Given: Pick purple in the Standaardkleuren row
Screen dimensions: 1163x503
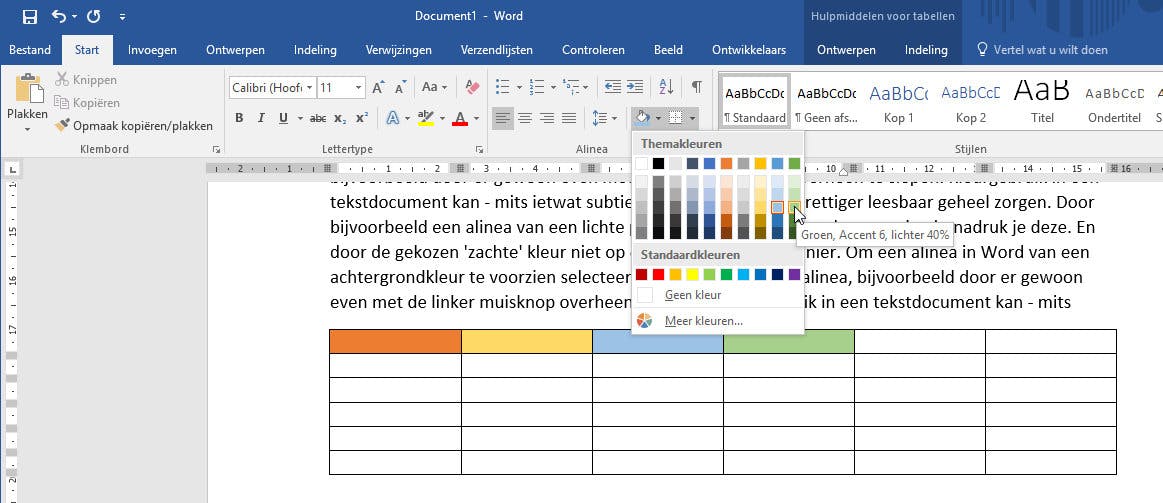Looking at the screenshot, I should pos(795,274).
